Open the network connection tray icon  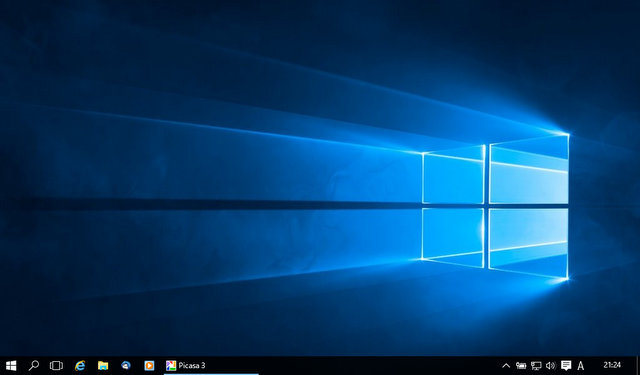[536, 366]
